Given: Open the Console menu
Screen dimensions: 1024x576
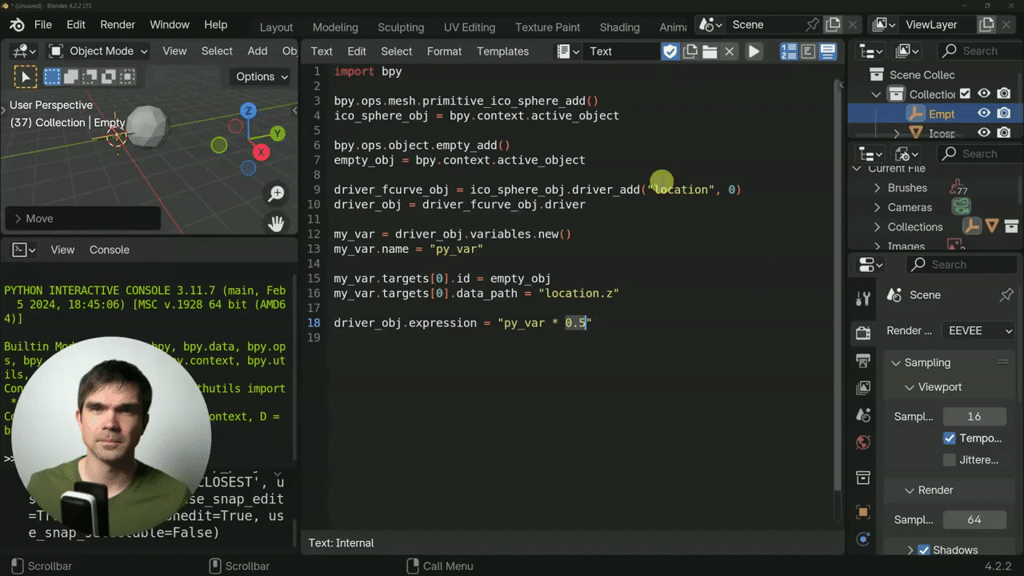Looking at the screenshot, I should tap(109, 250).
